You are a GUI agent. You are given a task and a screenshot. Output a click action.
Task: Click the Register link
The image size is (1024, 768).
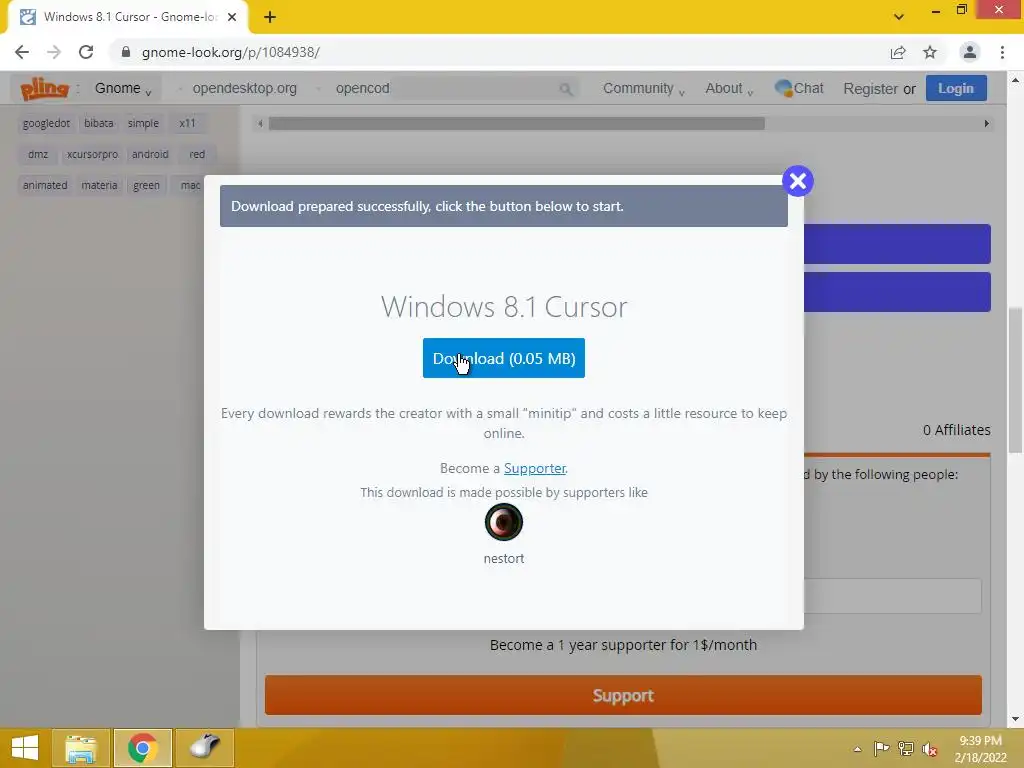[x=870, y=89]
